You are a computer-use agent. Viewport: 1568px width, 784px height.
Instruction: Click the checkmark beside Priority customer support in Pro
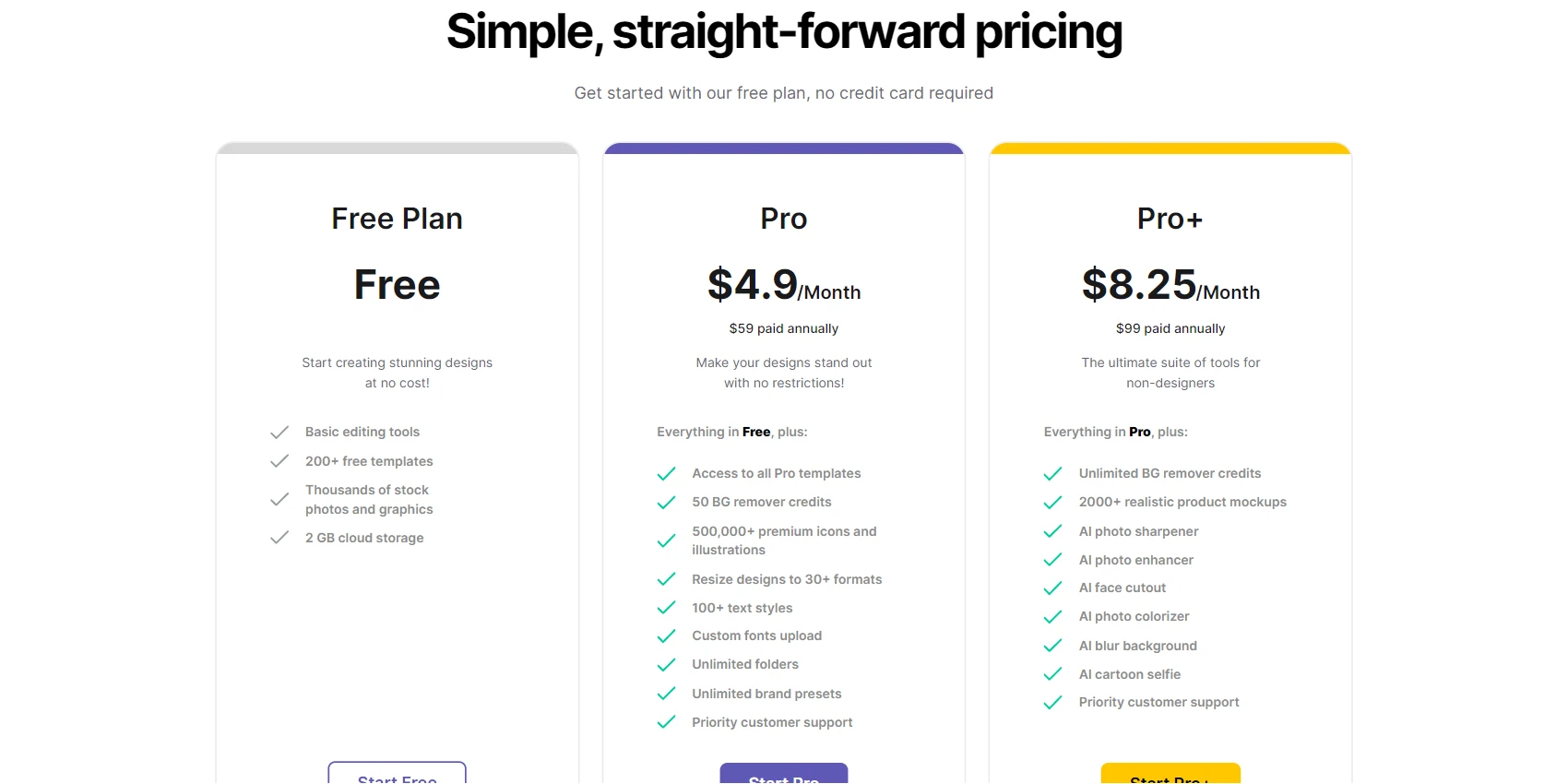pos(666,722)
